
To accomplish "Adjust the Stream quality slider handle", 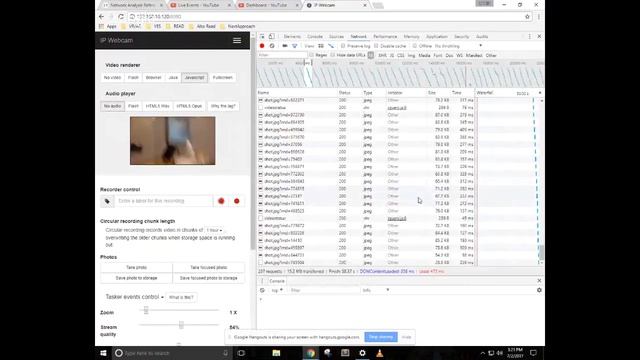I will 181,325.
